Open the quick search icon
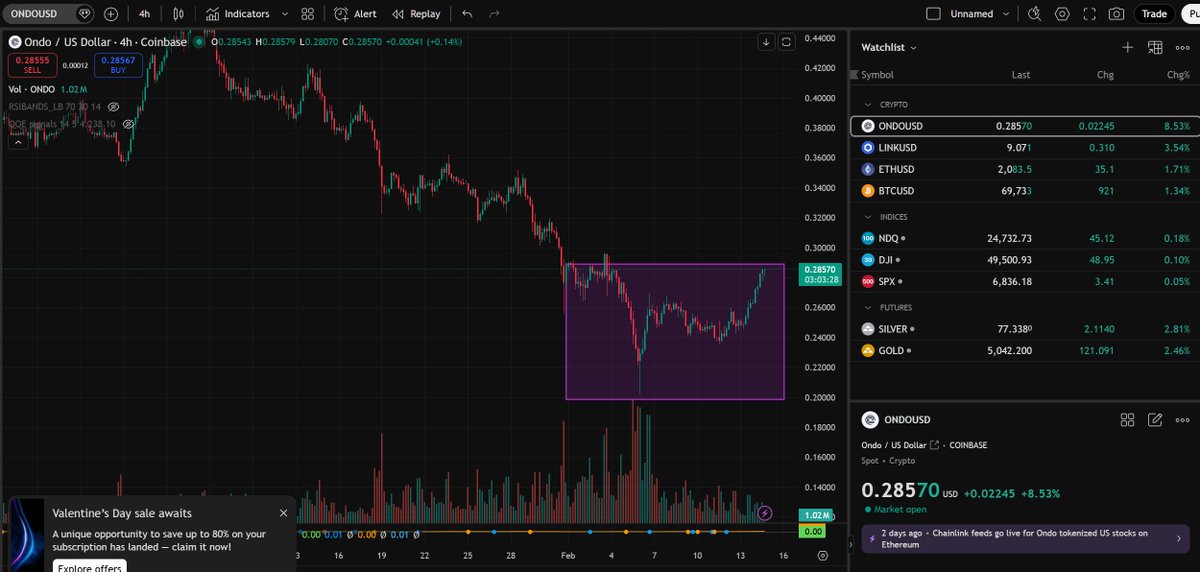This screenshot has width=1200, height=572. [1035, 14]
